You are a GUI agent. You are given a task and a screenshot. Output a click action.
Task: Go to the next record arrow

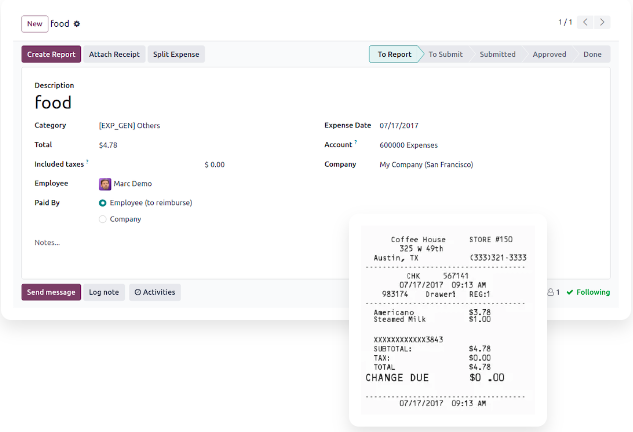tap(606, 22)
